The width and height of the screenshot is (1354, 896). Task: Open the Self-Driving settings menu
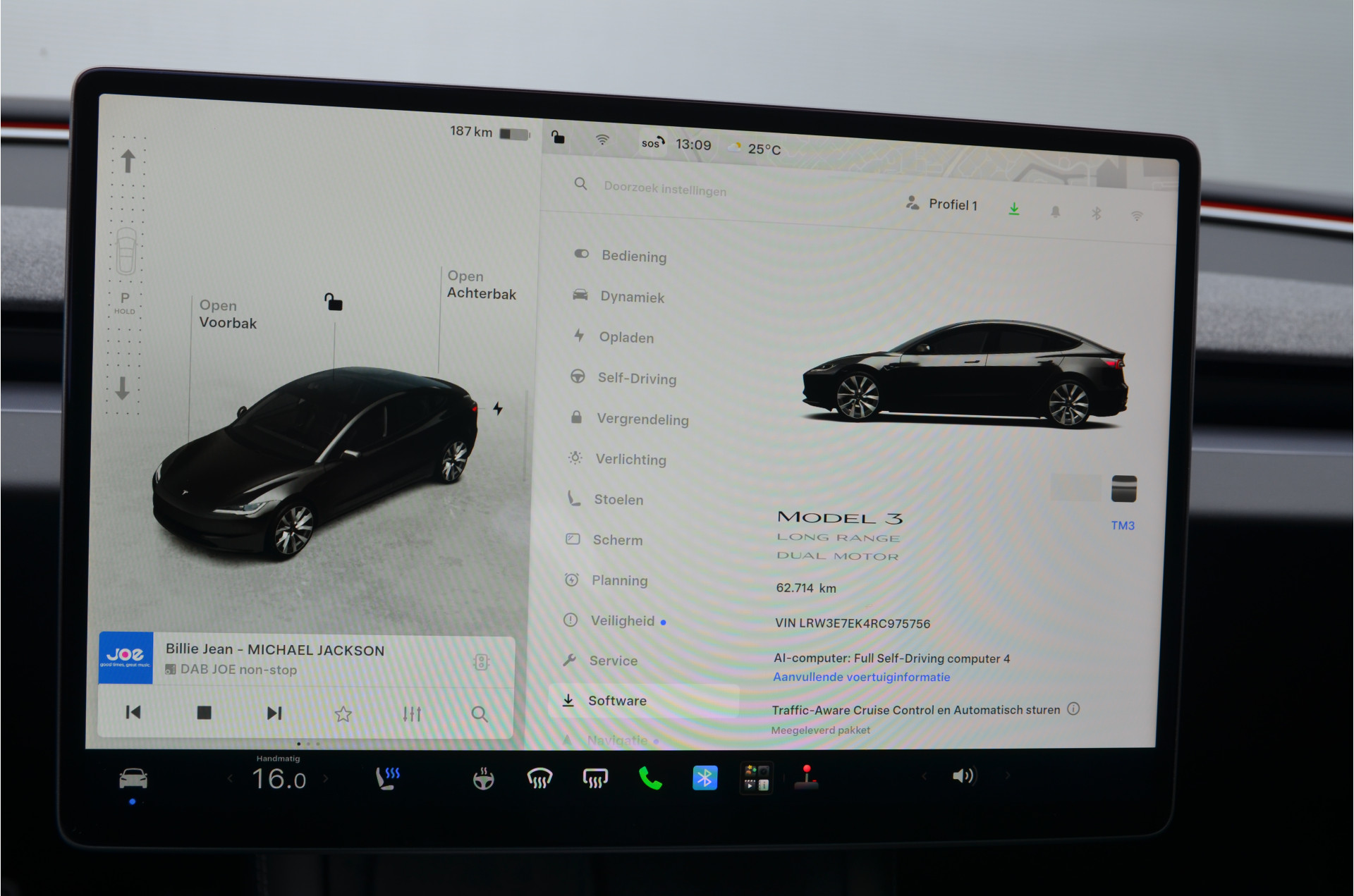click(623, 378)
